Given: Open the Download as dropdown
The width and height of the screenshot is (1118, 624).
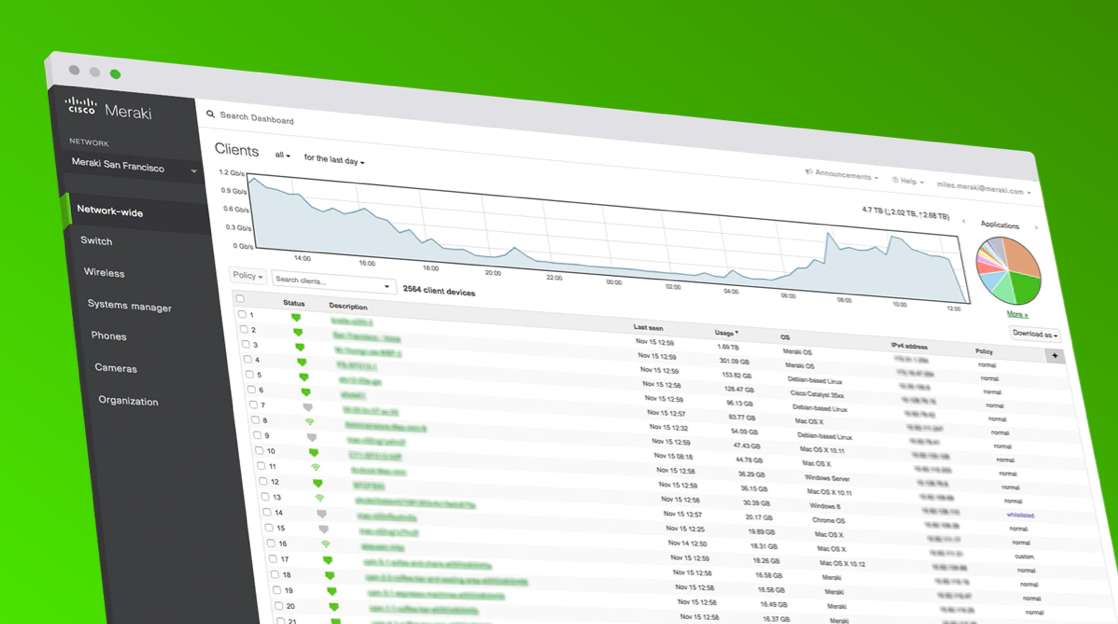Looking at the screenshot, I should 1035,334.
